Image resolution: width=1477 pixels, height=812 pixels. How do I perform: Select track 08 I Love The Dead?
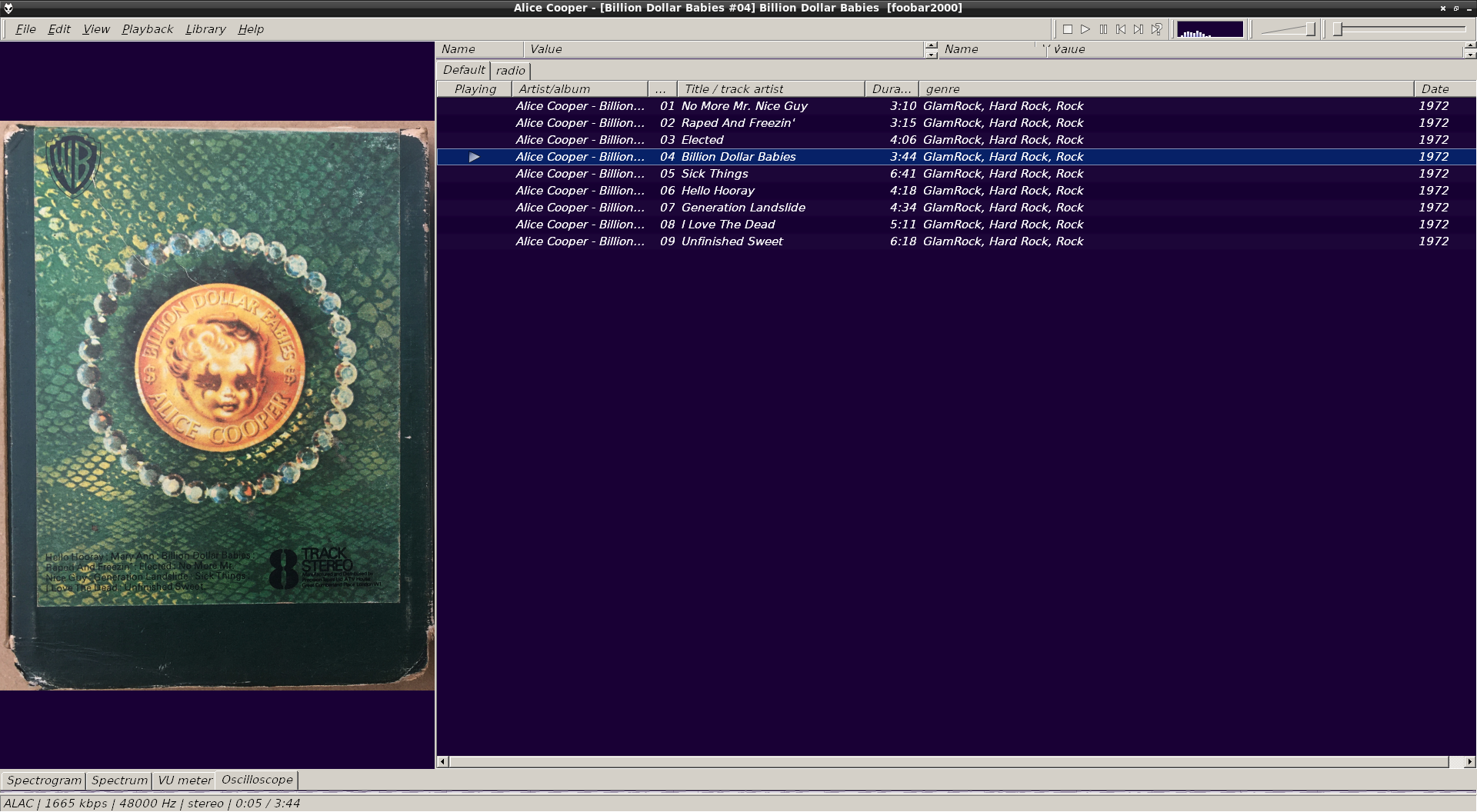click(956, 225)
